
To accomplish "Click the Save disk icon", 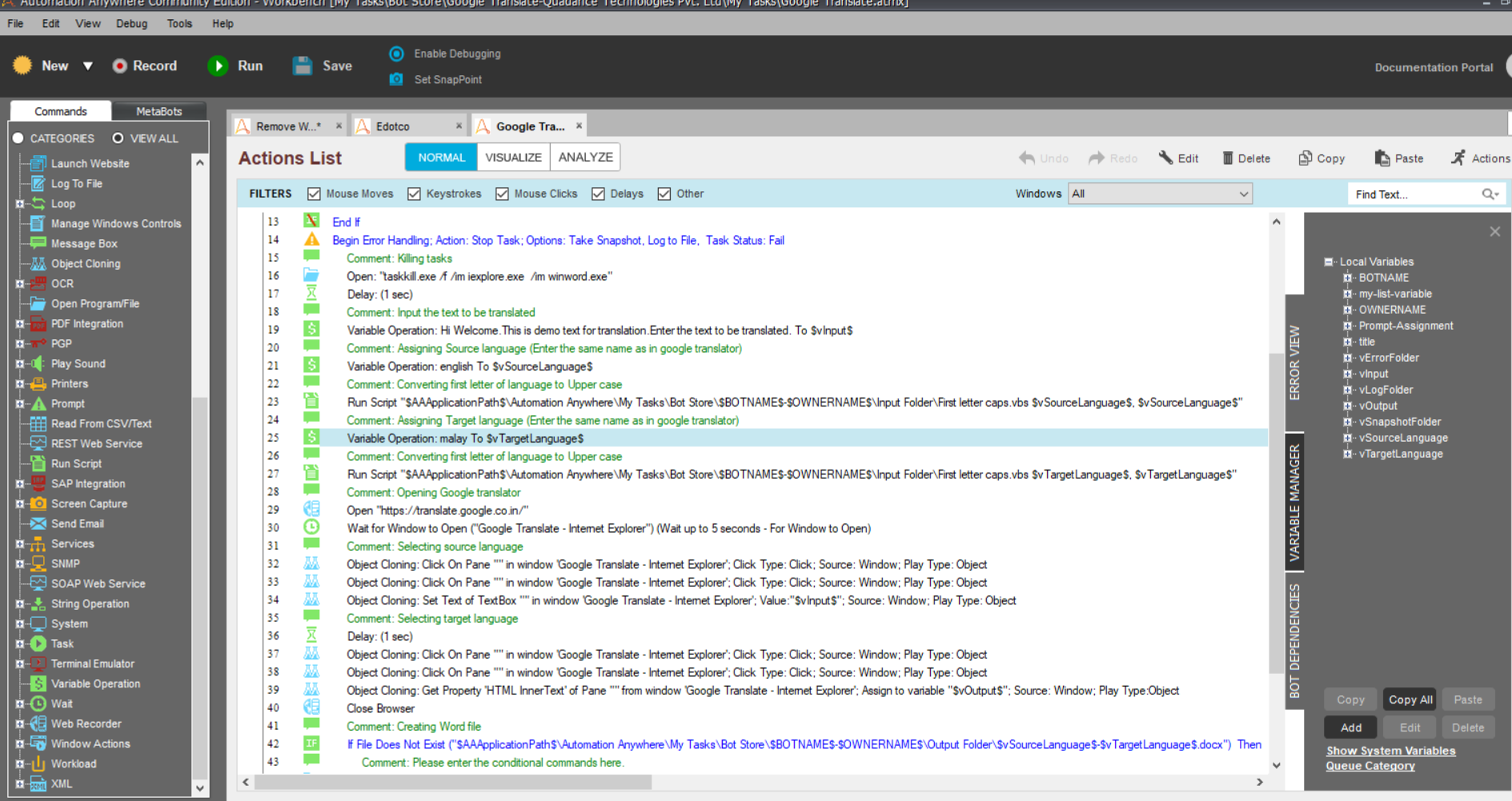I will point(303,66).
